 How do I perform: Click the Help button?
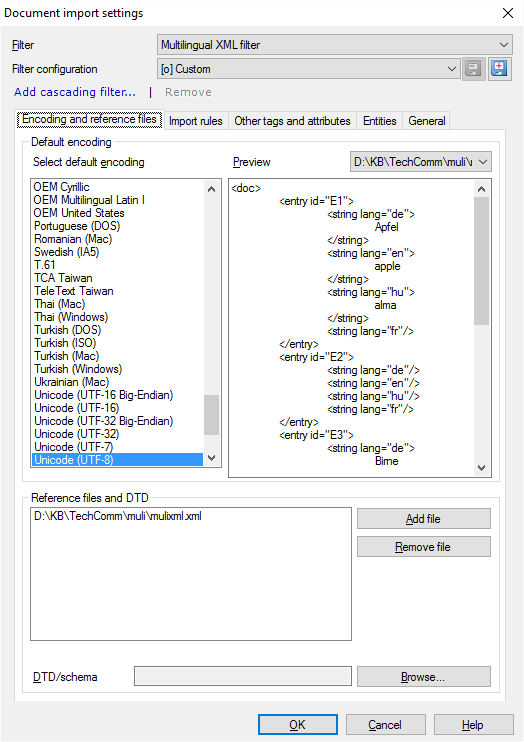473,725
